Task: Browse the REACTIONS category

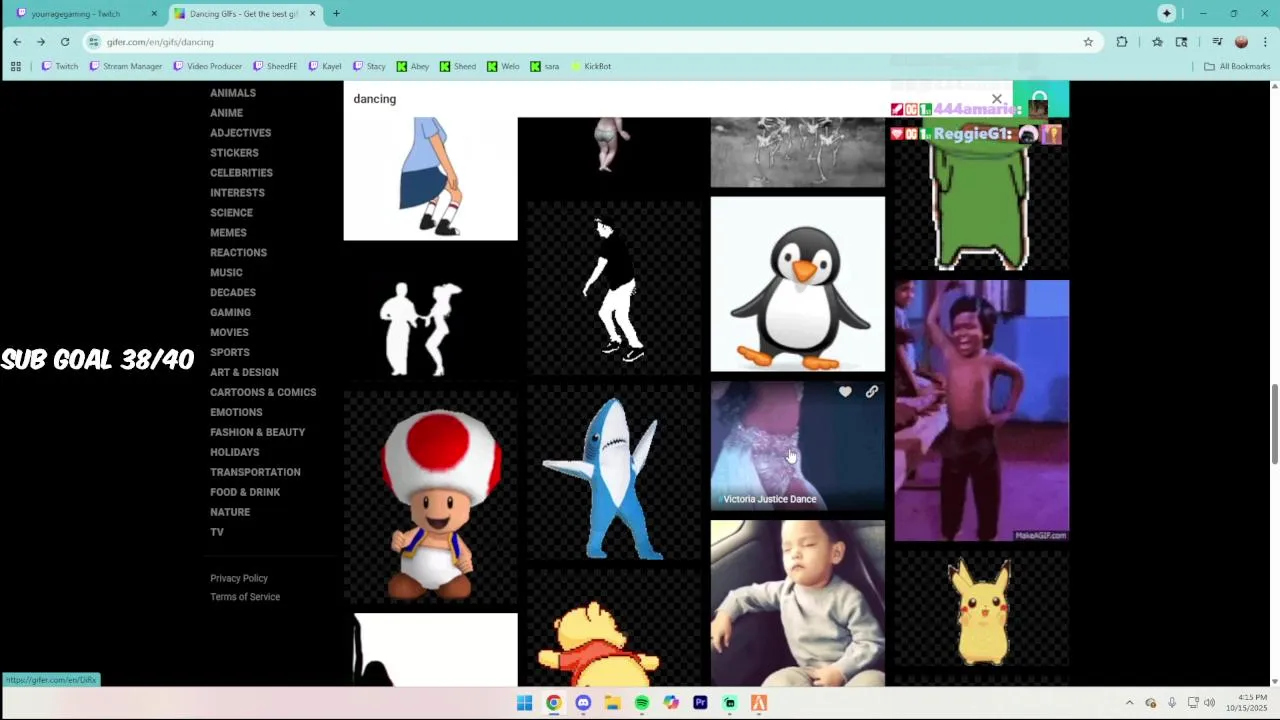Action: pyautogui.click(x=238, y=253)
